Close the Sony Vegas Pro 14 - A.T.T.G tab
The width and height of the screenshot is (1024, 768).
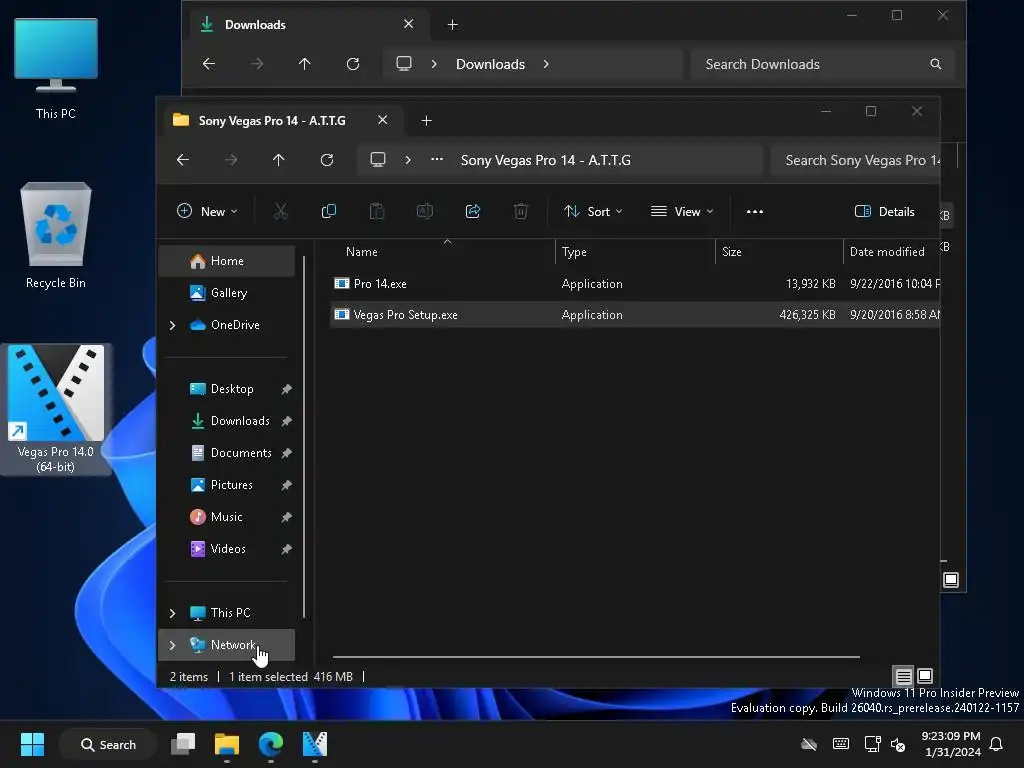pyautogui.click(x=383, y=120)
